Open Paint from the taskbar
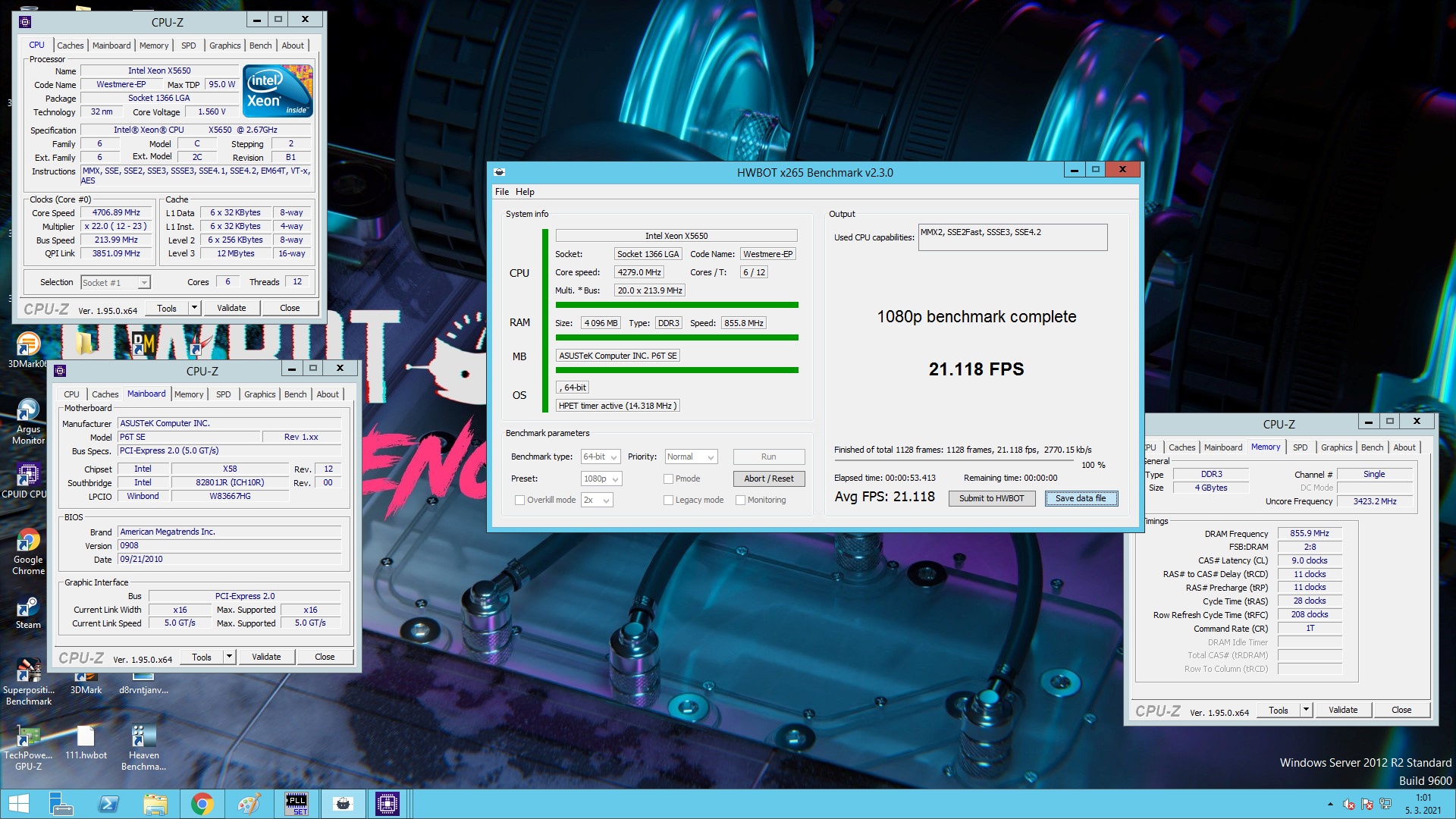This screenshot has height=819, width=1456. 249,804
